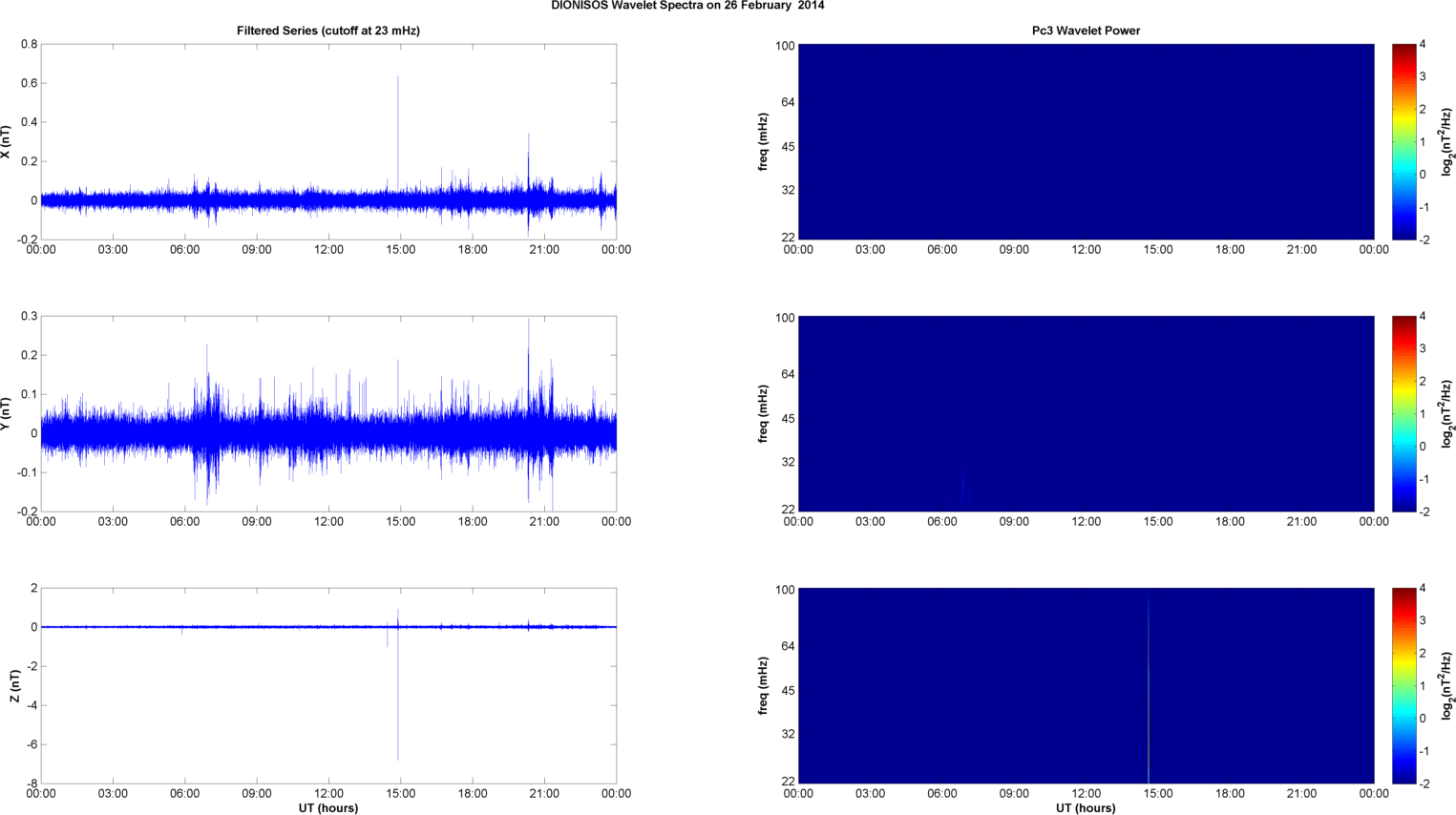Click '21:00' tick under Y series plot
Image resolution: width=1456 pixels, height=815 pixels.
544,522
